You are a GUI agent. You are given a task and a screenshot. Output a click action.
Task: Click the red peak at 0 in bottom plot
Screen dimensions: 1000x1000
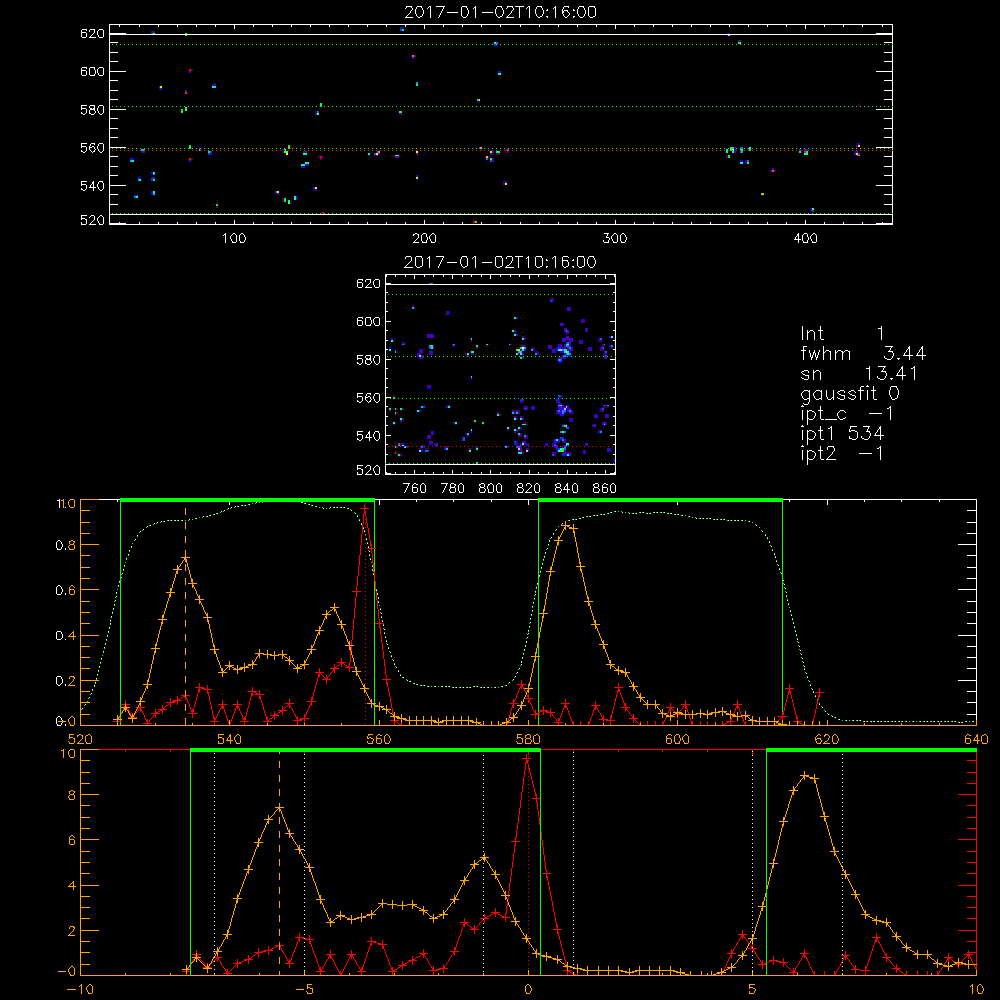[x=527, y=759]
